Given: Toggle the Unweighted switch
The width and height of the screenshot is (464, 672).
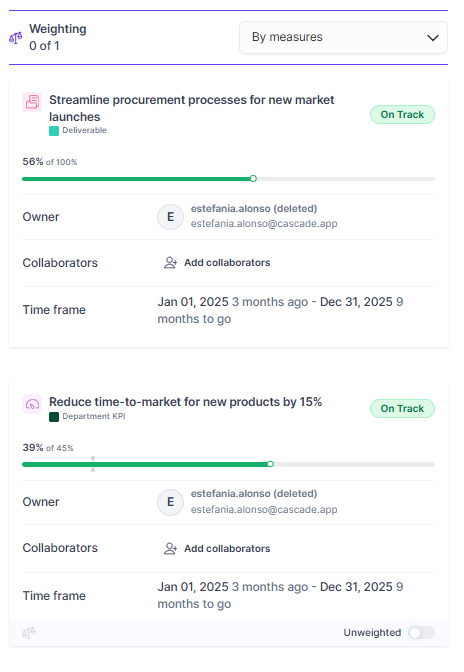Looking at the screenshot, I should click(422, 633).
